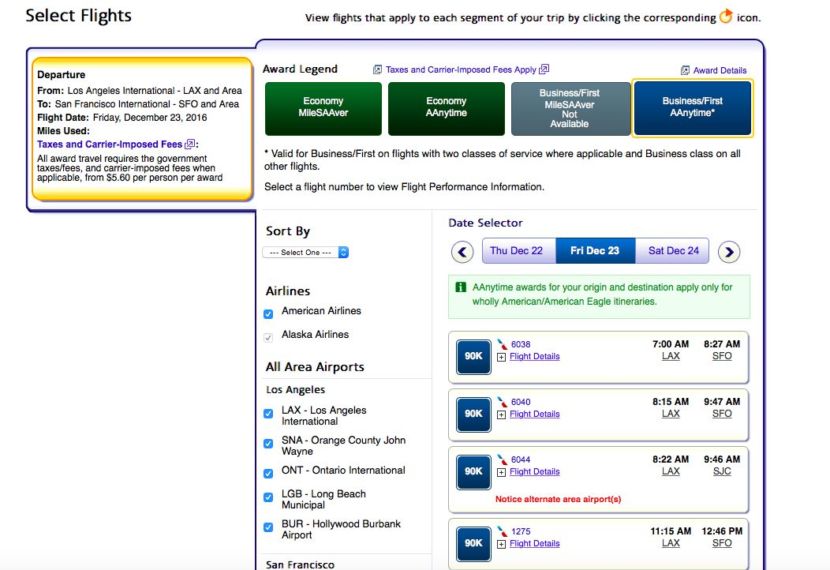Click 'Notice alternate area airport(s)' red text
The image size is (830, 570).
[x=558, y=499]
